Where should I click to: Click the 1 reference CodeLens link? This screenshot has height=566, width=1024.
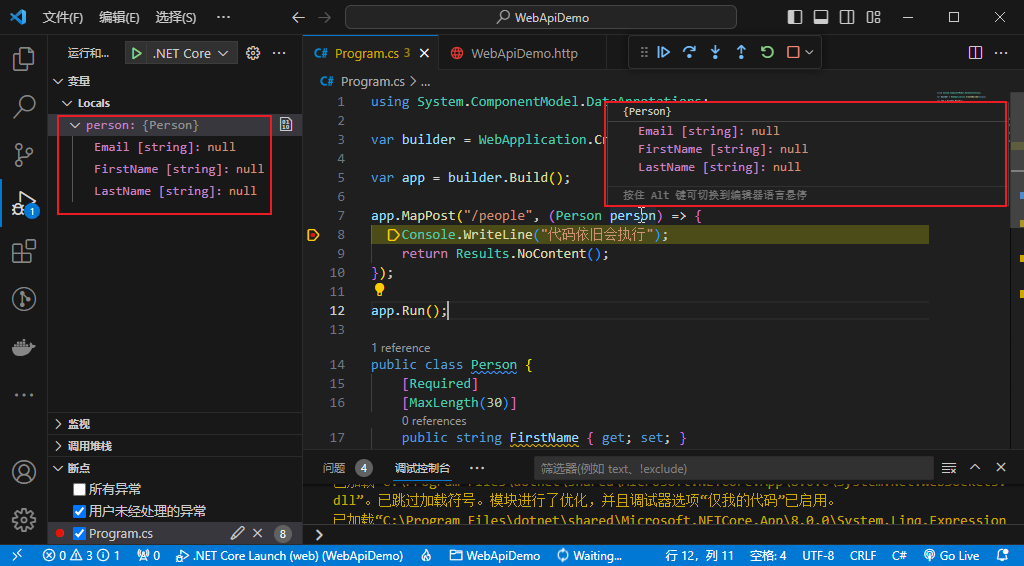pos(400,348)
